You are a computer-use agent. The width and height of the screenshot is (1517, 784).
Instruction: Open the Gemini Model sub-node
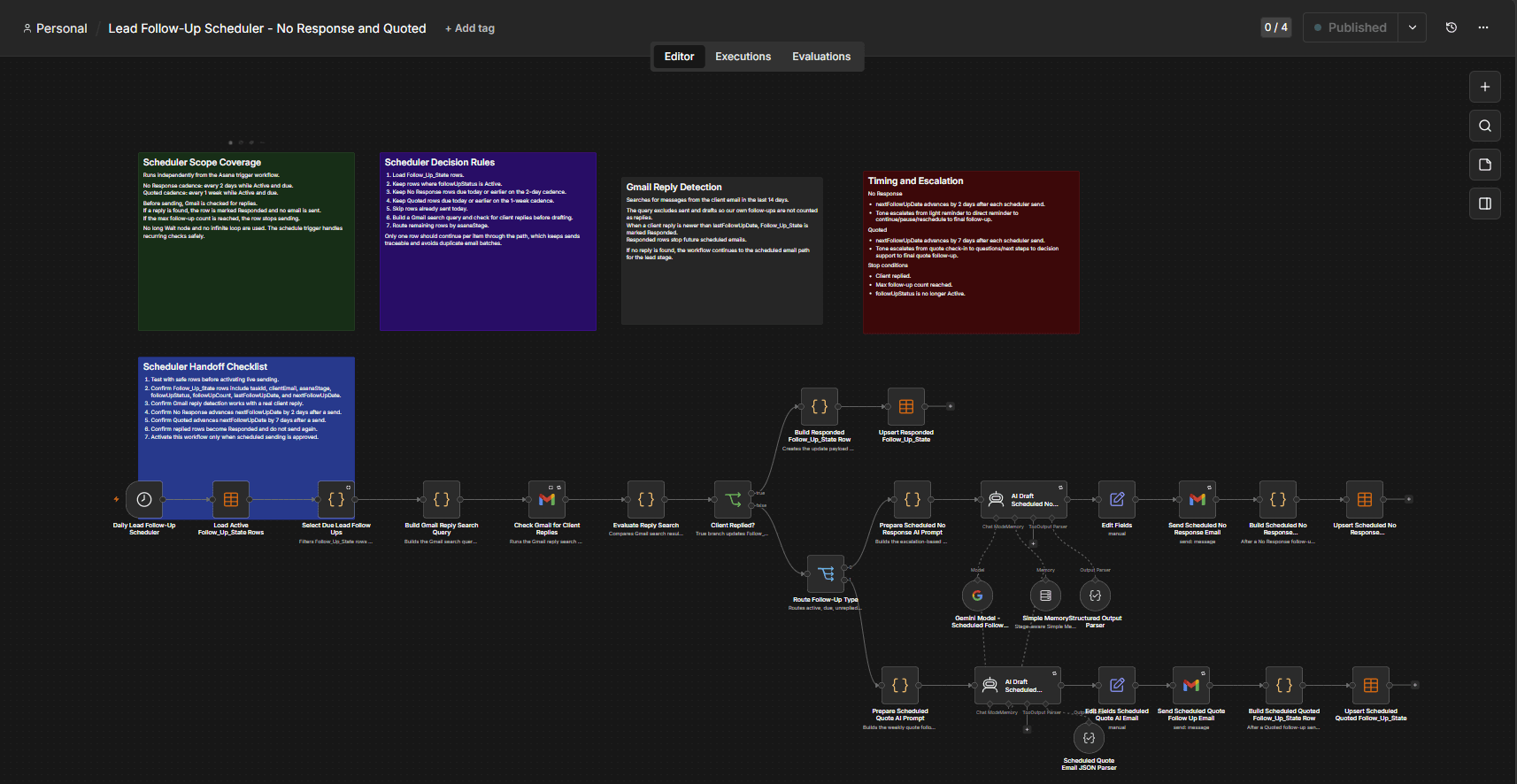click(x=977, y=596)
